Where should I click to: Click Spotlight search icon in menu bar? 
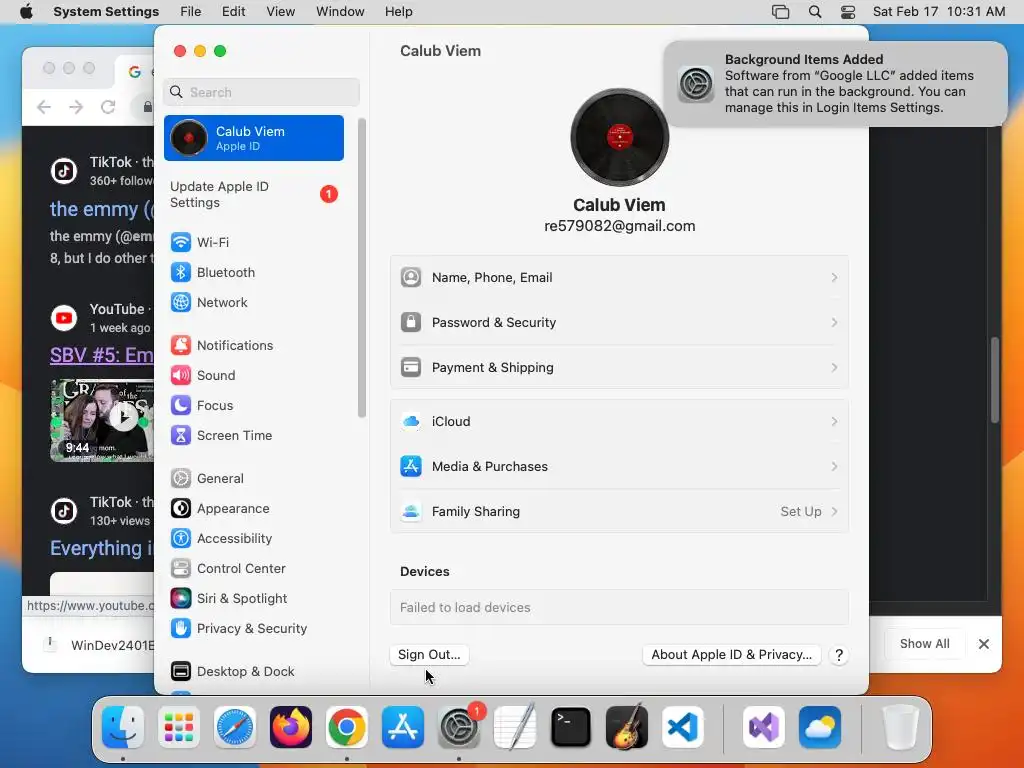pos(815,12)
